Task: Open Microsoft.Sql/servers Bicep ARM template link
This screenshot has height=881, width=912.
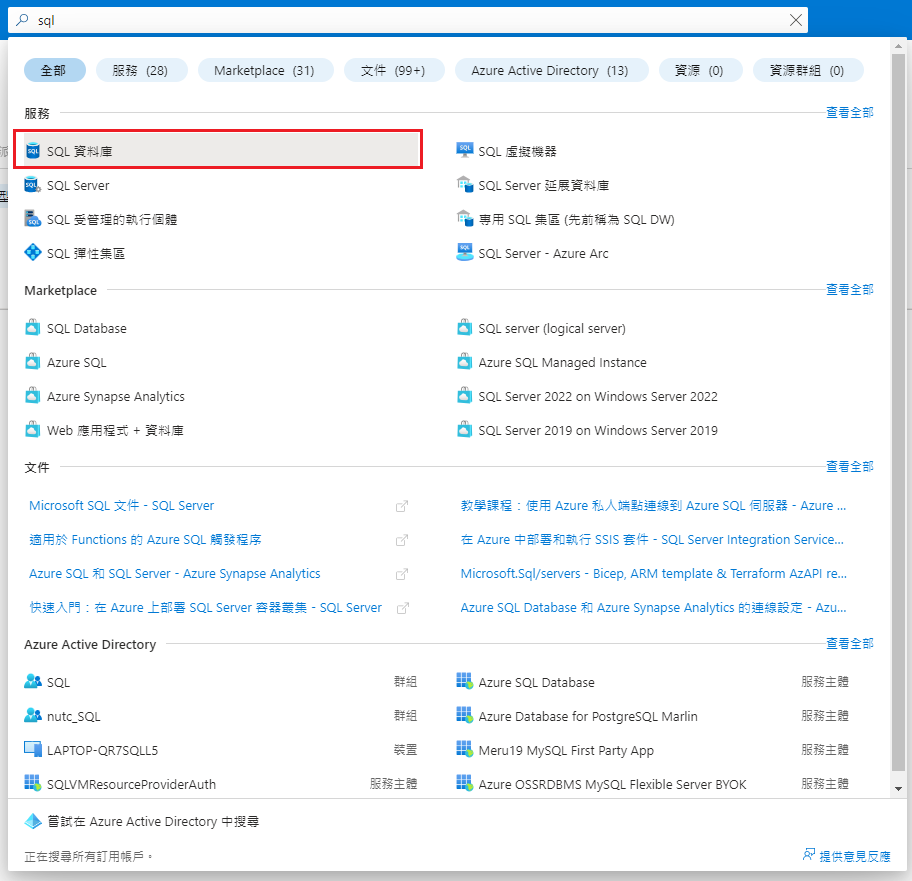Action: 654,573
